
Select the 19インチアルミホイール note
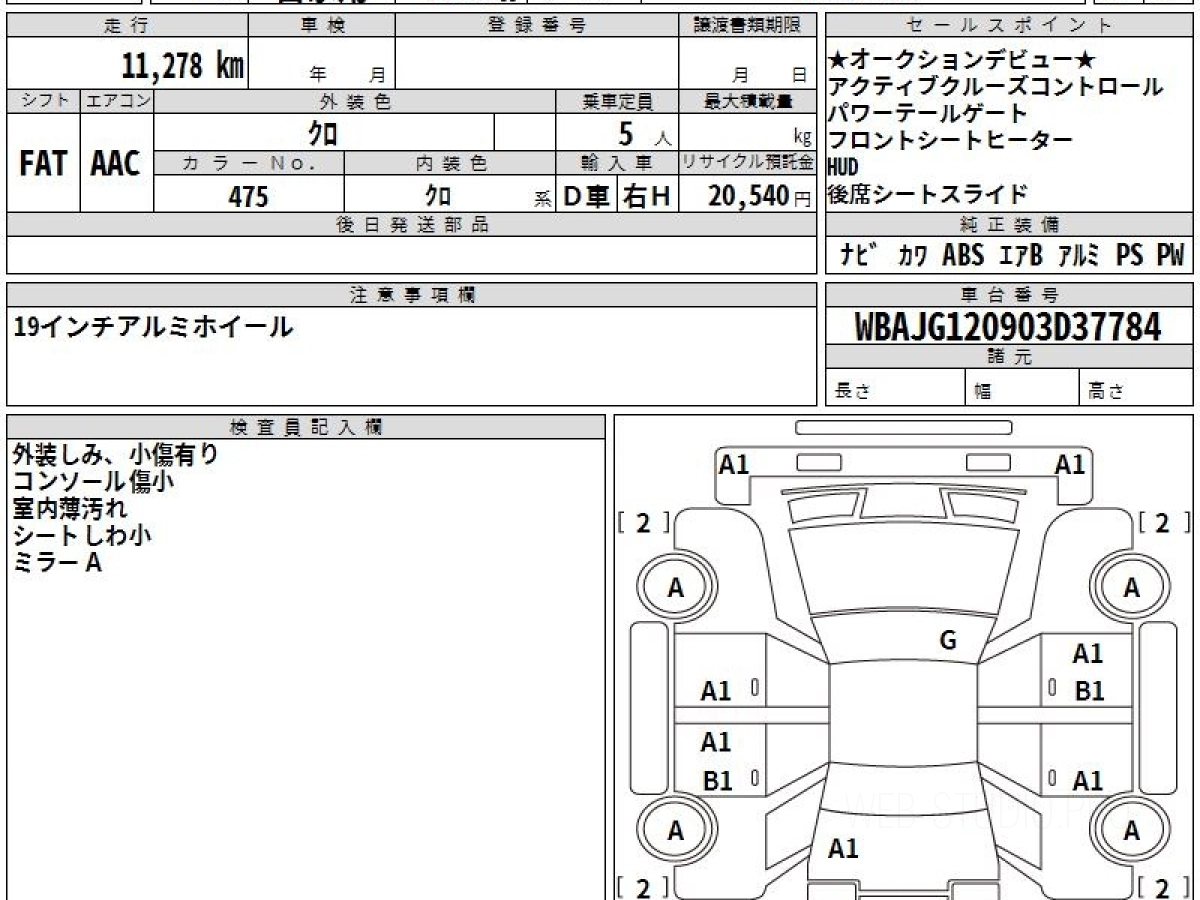coord(153,326)
